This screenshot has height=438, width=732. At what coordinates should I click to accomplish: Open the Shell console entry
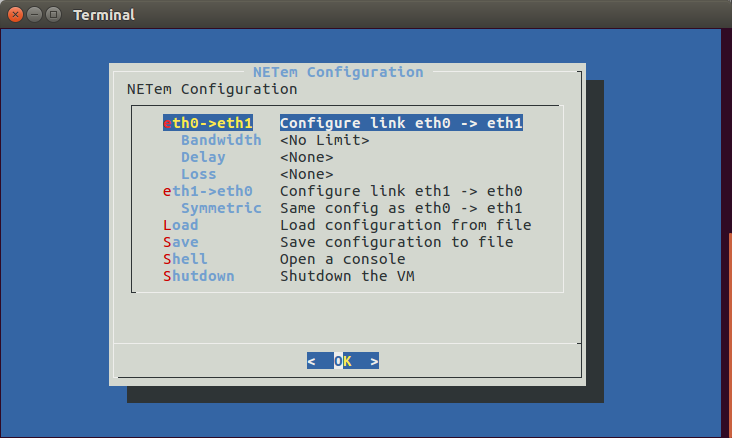[x=185, y=259]
